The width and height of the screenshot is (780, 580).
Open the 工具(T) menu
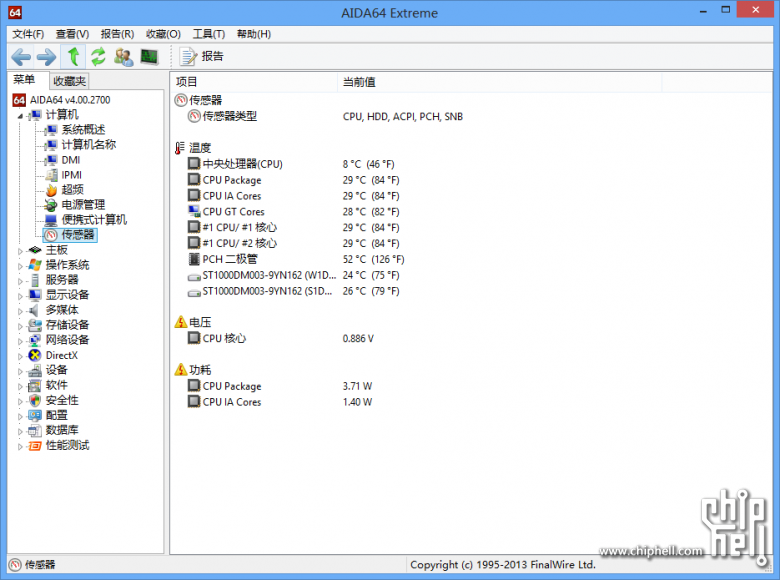[209, 34]
